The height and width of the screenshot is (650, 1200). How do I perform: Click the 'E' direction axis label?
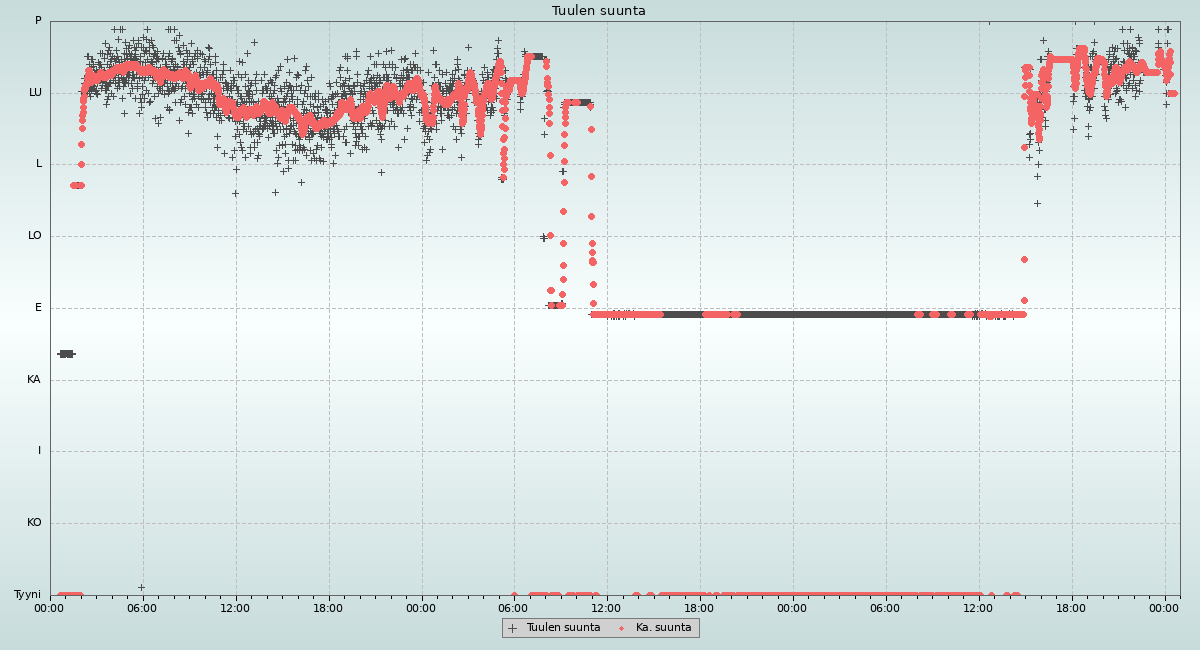[x=39, y=308]
